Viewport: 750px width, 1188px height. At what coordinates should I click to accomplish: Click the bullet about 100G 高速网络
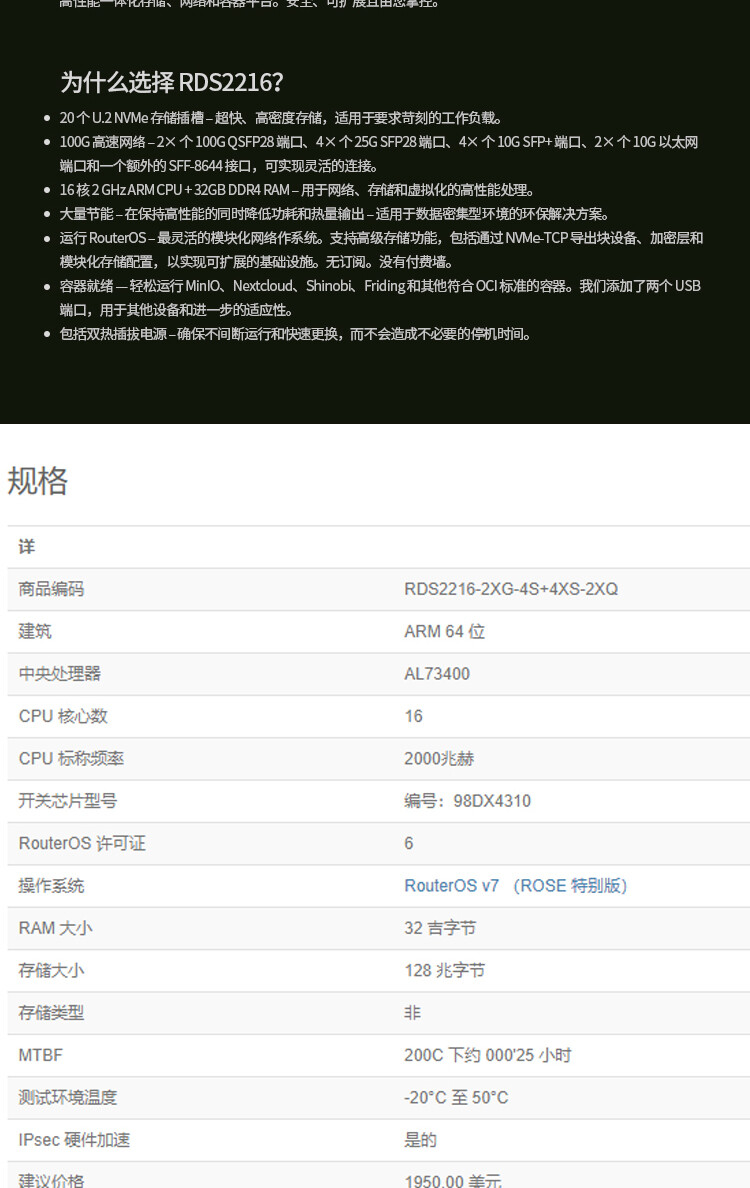tap(379, 154)
